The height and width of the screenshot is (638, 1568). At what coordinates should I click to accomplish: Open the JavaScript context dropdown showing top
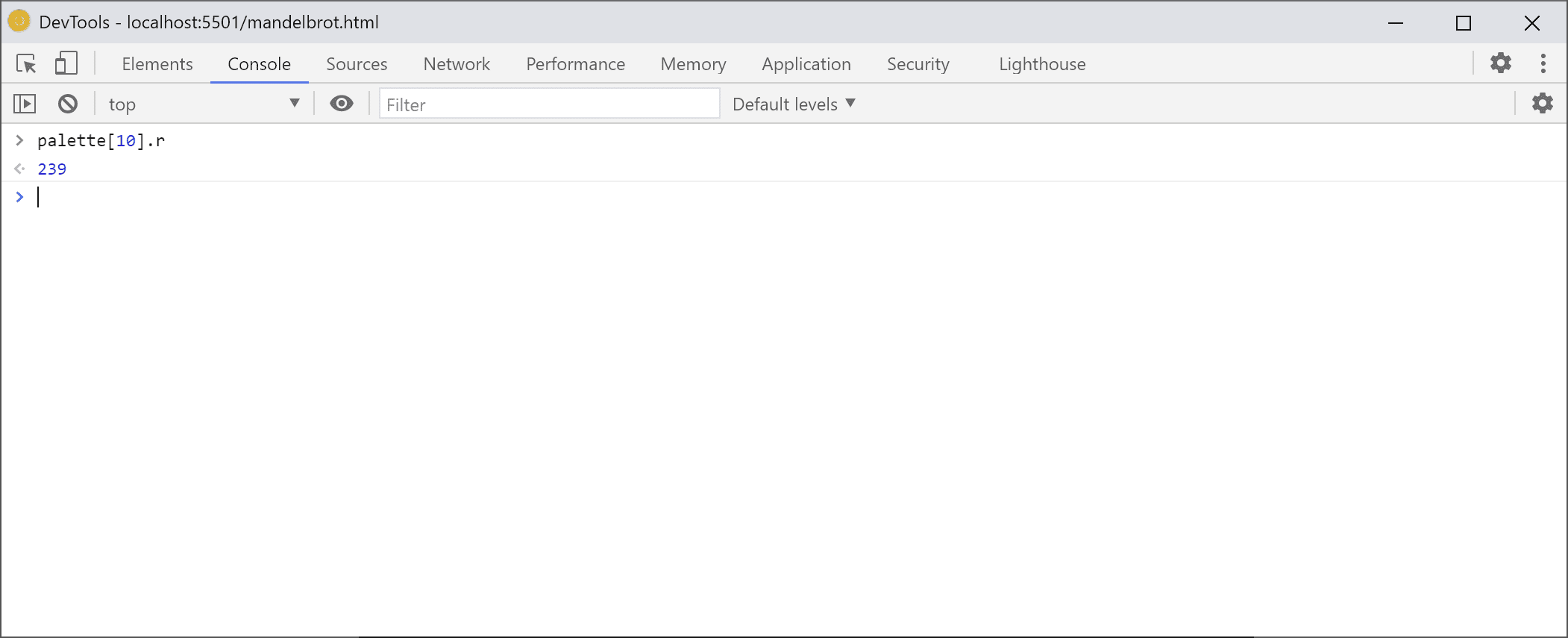click(x=201, y=104)
